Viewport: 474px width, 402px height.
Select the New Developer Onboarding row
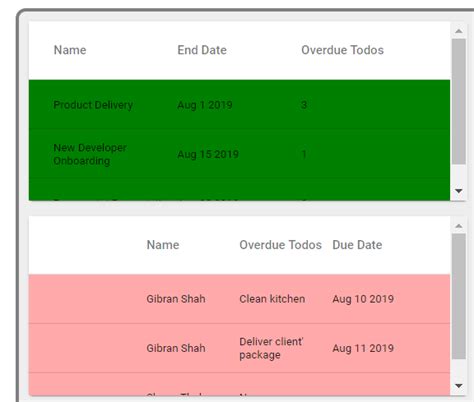coord(239,154)
